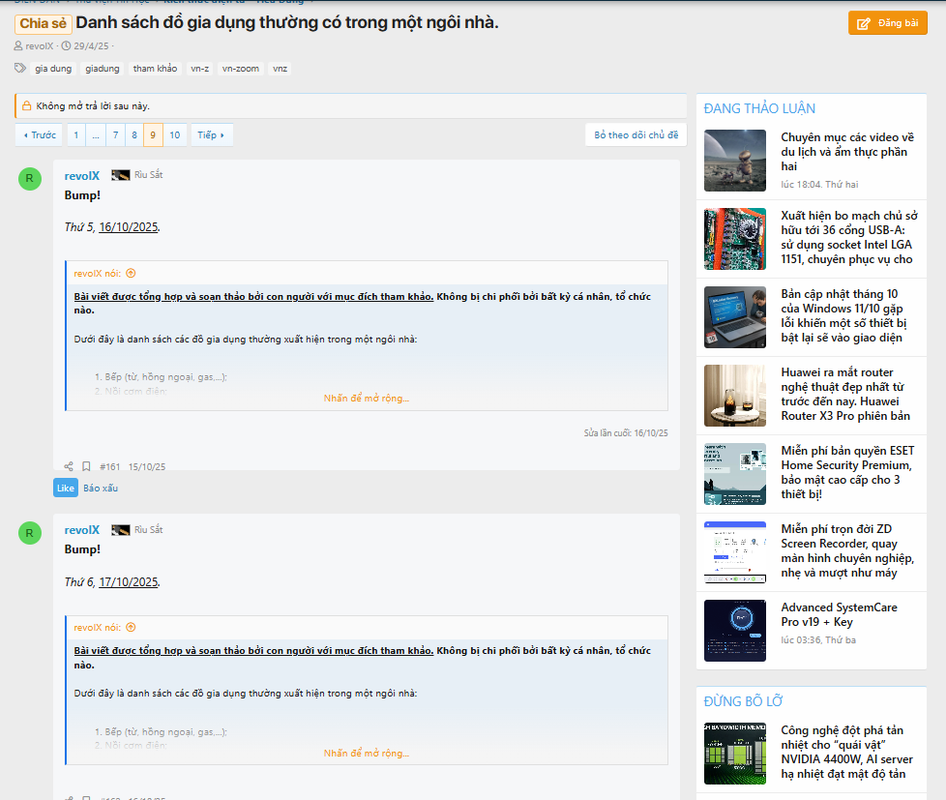Open ĐỪNG BỎ LỠ heading
Viewport: 946px width, 800px height.
743,702
